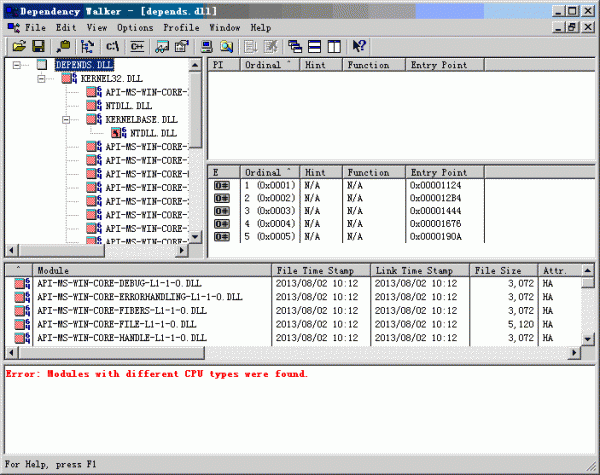Screen dimensions: 600x475
Task: Sort by File Time Stamp column
Action: click(321, 271)
